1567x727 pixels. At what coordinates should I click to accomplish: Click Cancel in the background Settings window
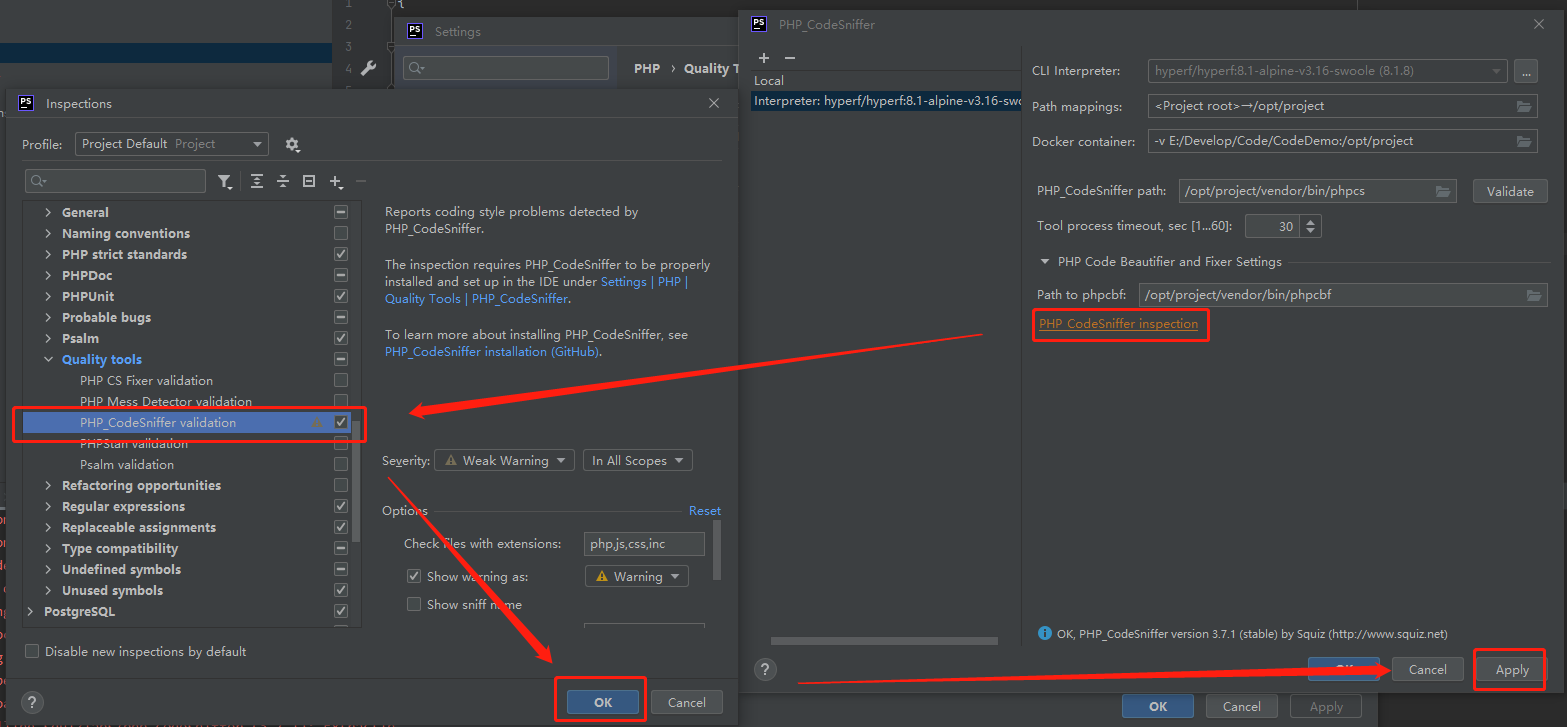click(x=1242, y=706)
